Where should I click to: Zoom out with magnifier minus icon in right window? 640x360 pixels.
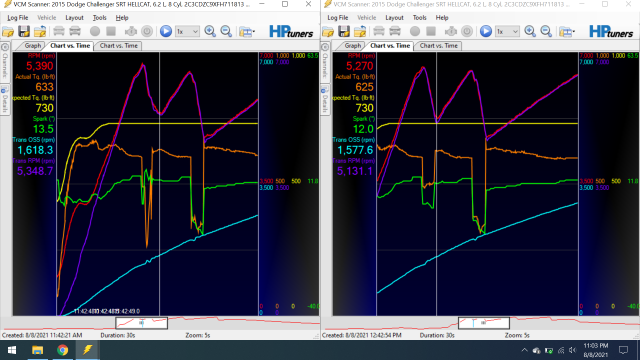(546, 31)
